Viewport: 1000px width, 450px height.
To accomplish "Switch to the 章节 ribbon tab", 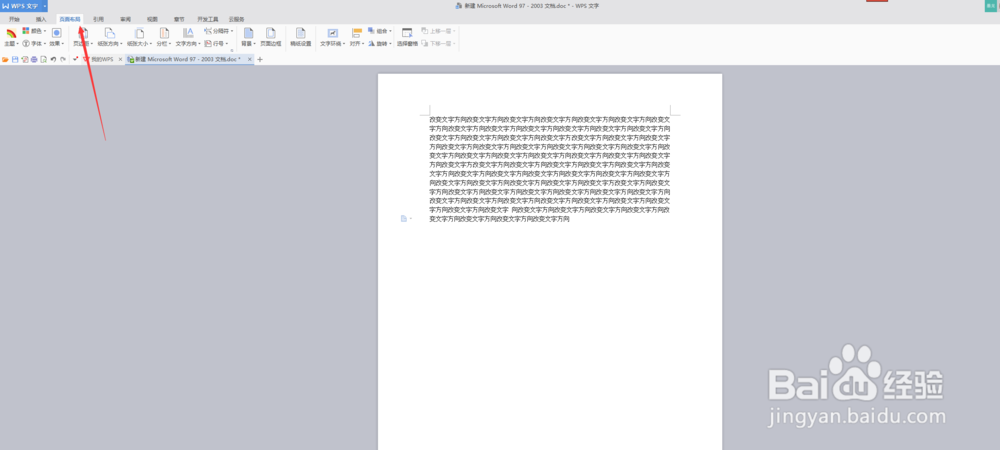I will [x=179, y=19].
